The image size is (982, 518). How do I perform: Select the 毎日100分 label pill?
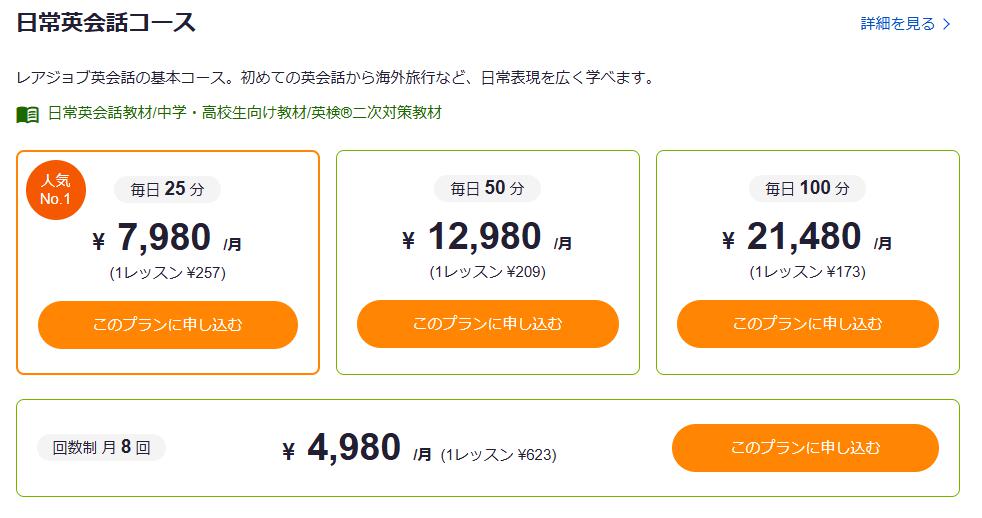click(807, 188)
